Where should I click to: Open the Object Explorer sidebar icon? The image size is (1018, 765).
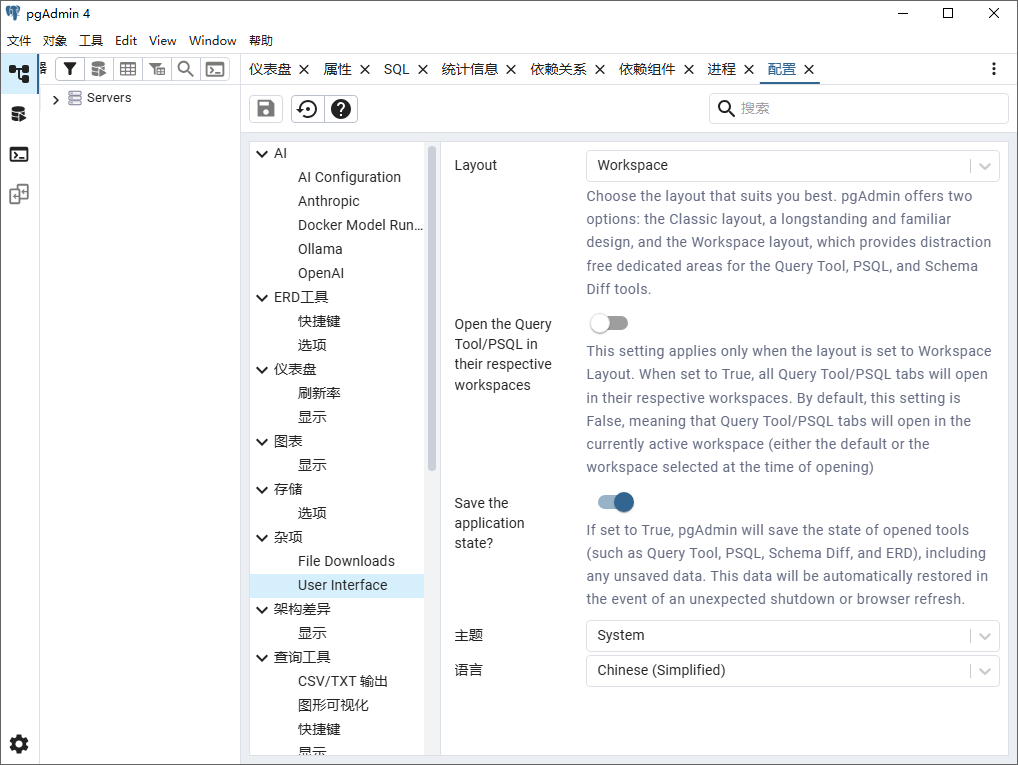click(x=19, y=73)
